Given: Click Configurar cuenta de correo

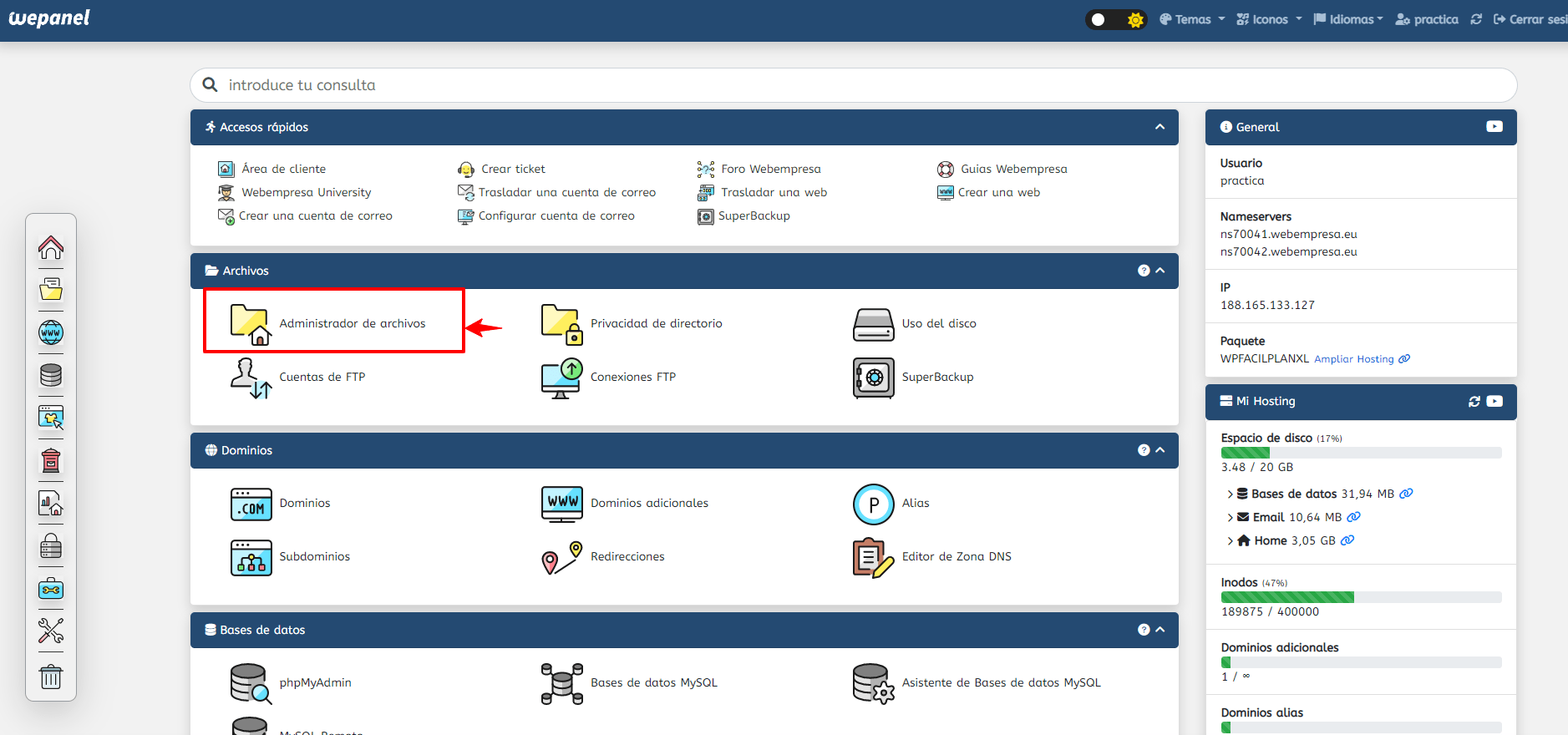Looking at the screenshot, I should pyautogui.click(x=546, y=215).
